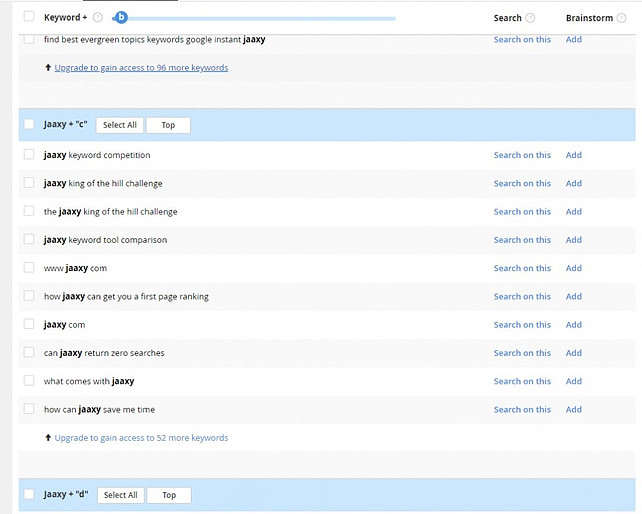Search on this for jaaxy keyword competition
The height and width of the screenshot is (514, 642).
[522, 155]
